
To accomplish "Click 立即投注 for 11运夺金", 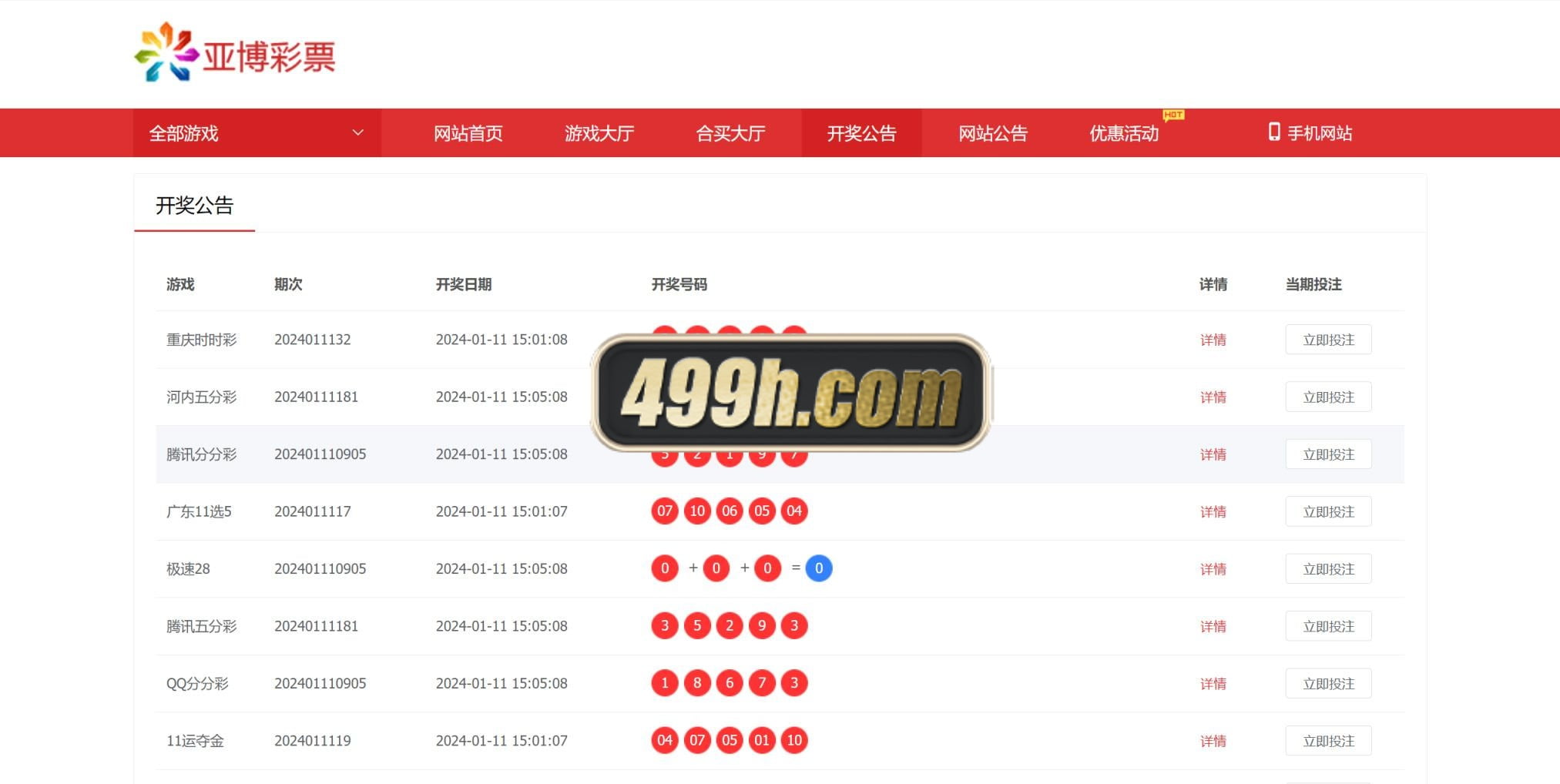I will click(1328, 741).
